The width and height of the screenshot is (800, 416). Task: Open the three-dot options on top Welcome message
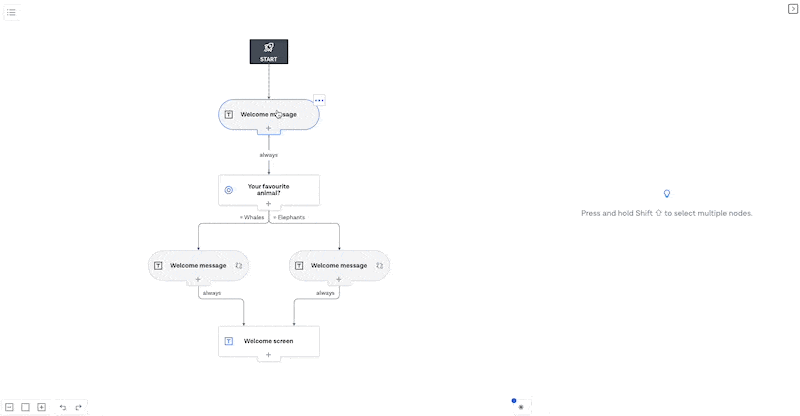(x=319, y=101)
